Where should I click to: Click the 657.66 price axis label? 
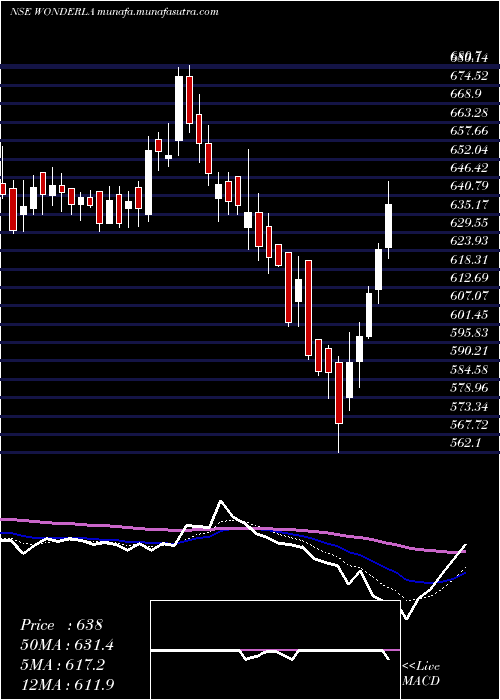468,131
